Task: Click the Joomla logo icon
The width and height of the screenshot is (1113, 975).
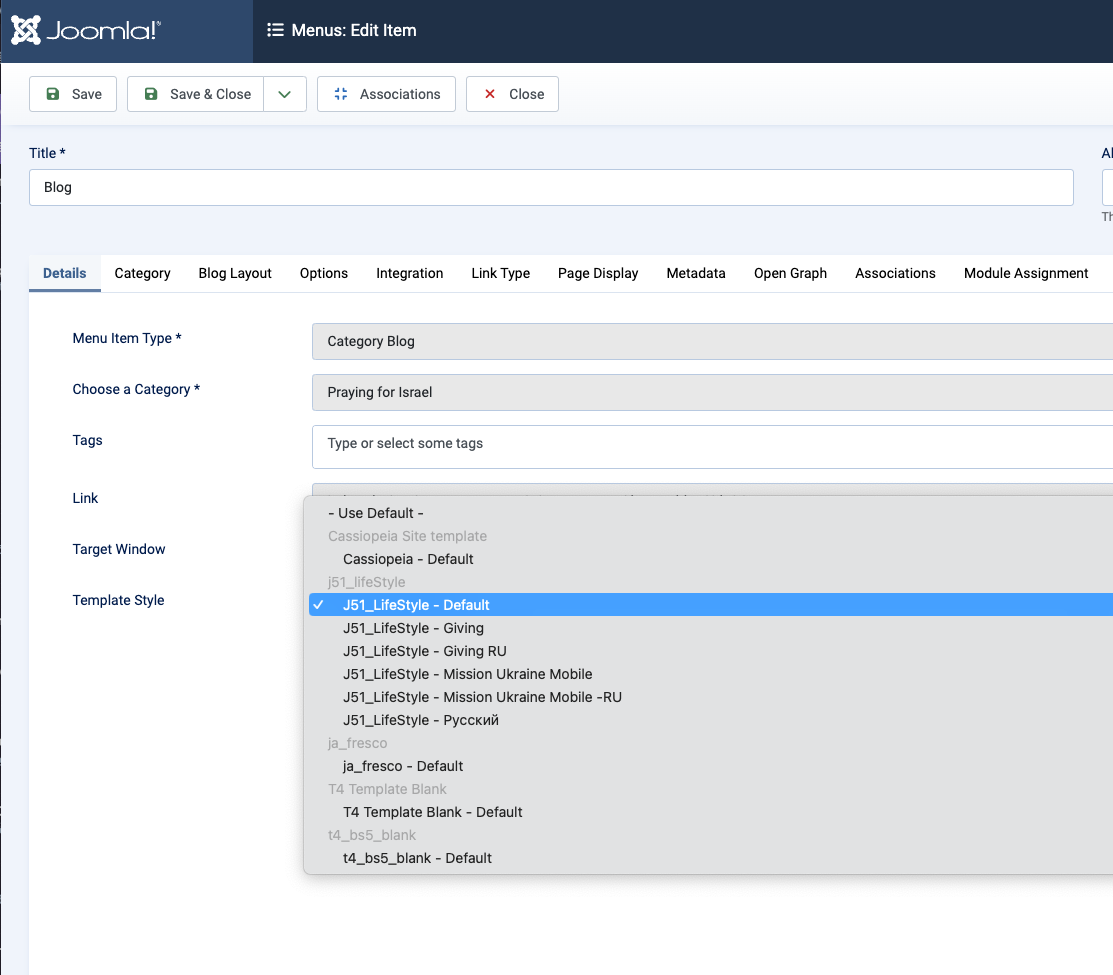Action: coord(27,30)
